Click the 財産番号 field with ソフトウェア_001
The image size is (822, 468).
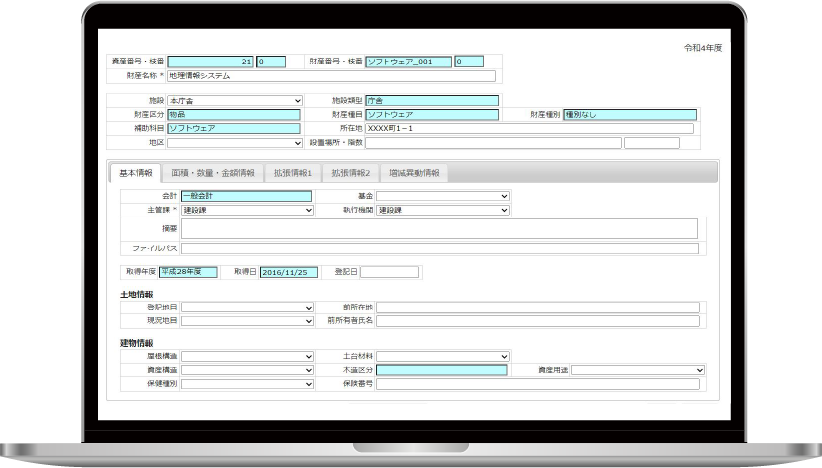point(408,62)
